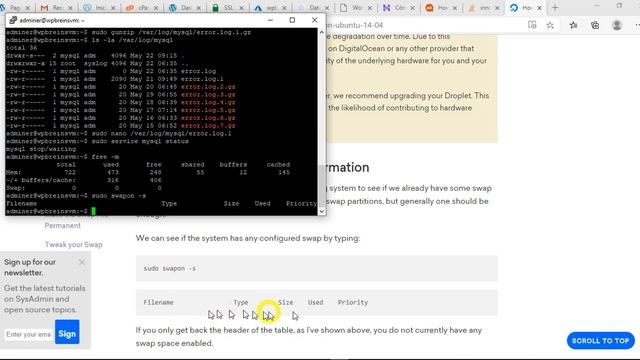Screen dimensions: 640x360
Task: Switch to the Azure wpl tab
Action: point(267,8)
